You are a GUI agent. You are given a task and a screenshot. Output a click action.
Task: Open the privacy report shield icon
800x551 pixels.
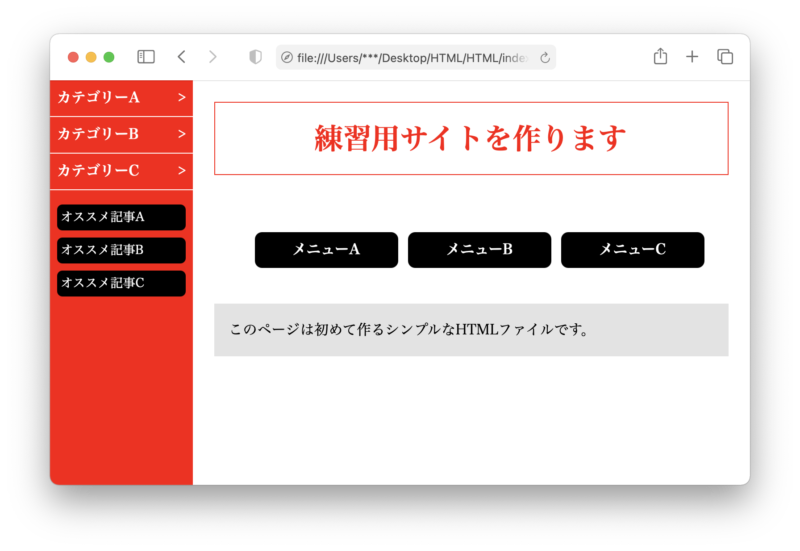coord(256,57)
